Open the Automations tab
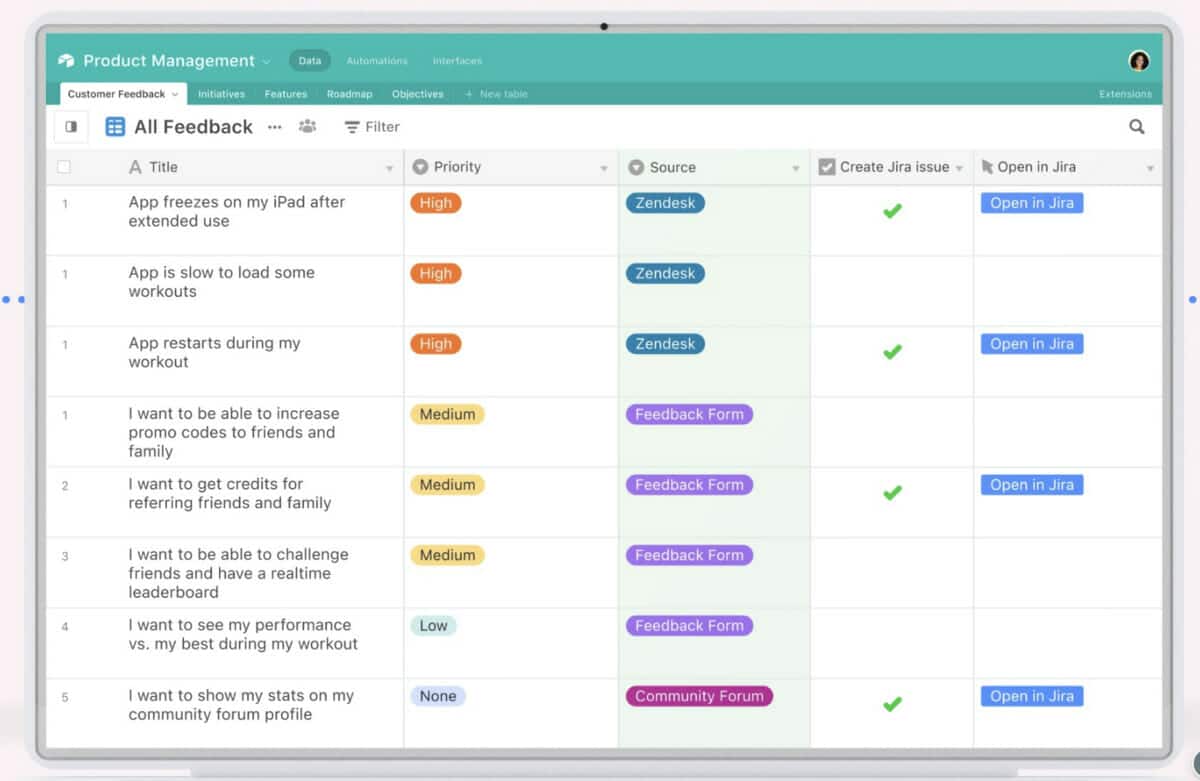 [x=377, y=61]
